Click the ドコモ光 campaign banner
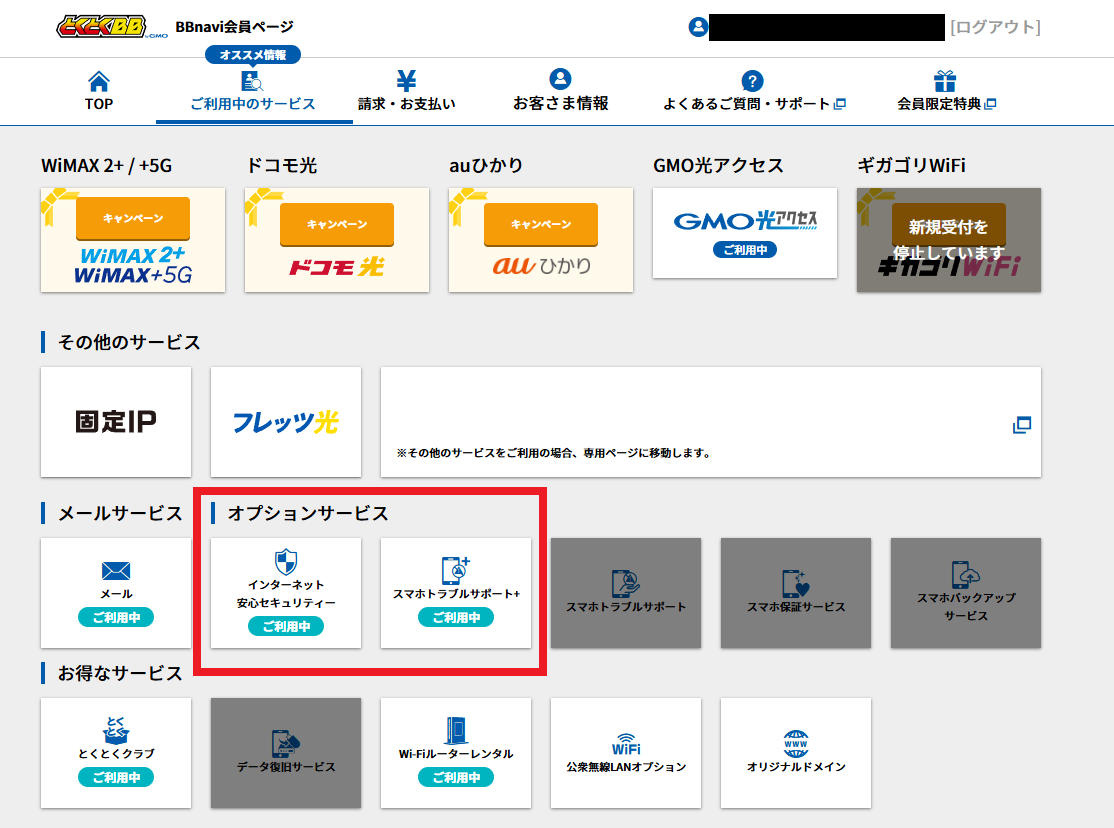The image size is (1114, 828). (x=337, y=240)
